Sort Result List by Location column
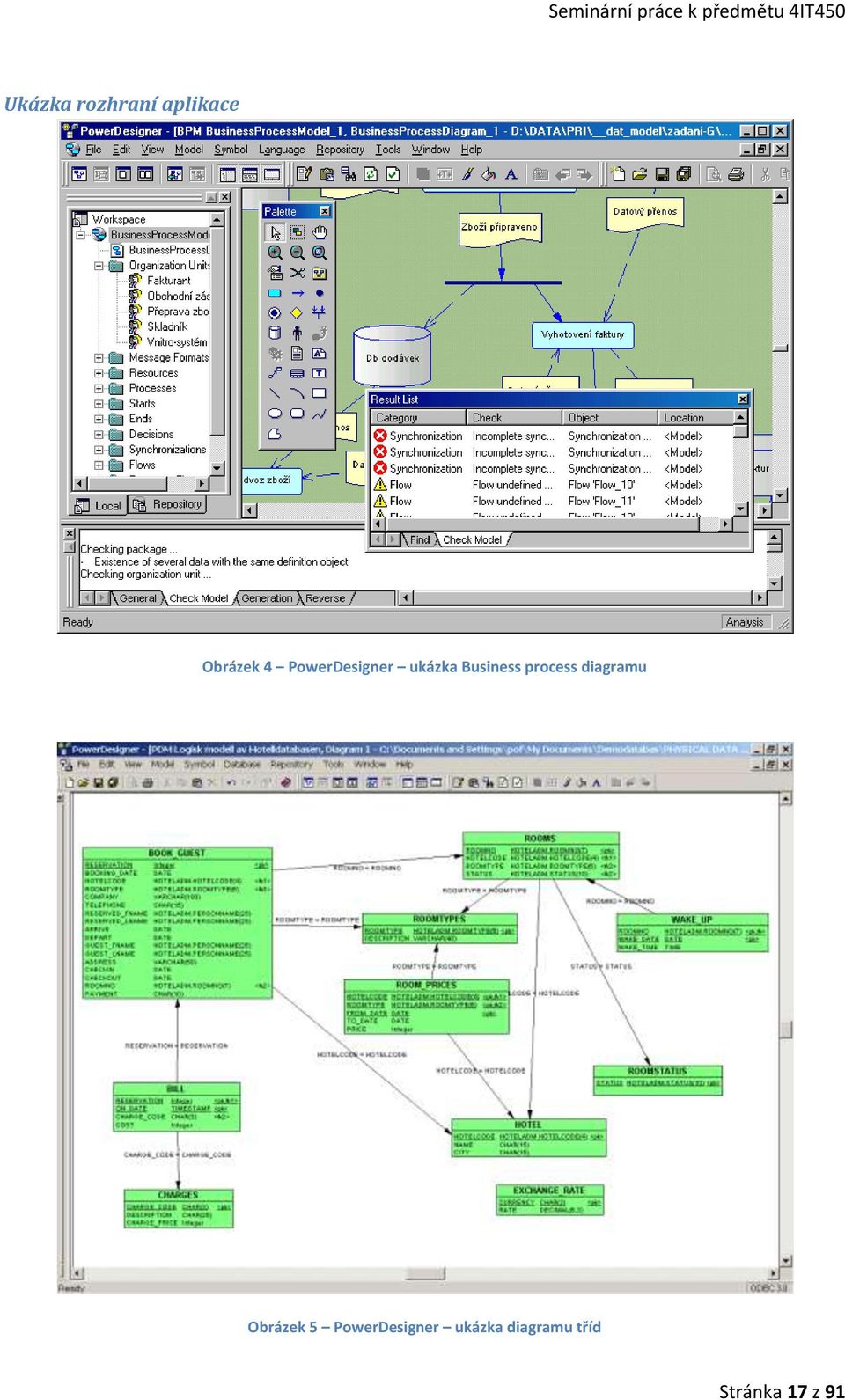This screenshot has width=845, height=1400. pos(696,418)
